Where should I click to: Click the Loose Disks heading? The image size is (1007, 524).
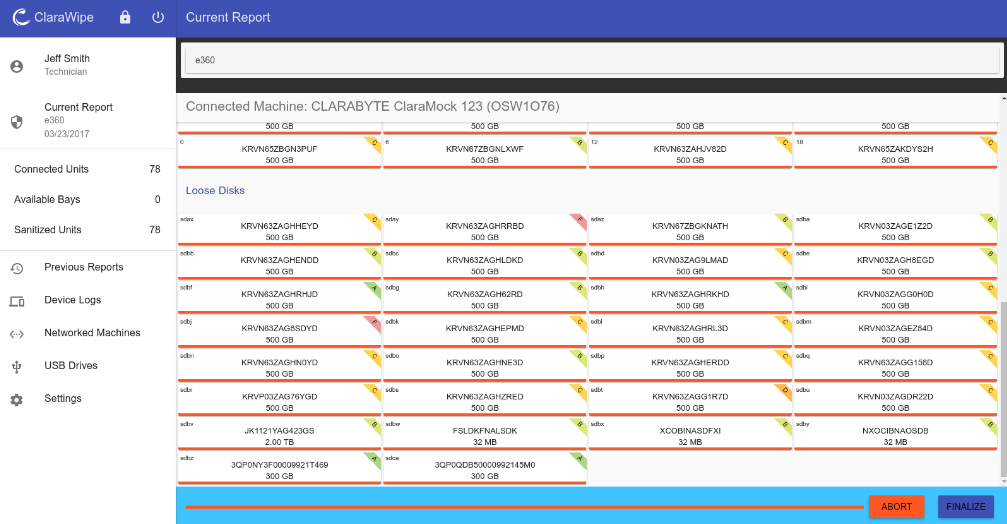point(215,190)
